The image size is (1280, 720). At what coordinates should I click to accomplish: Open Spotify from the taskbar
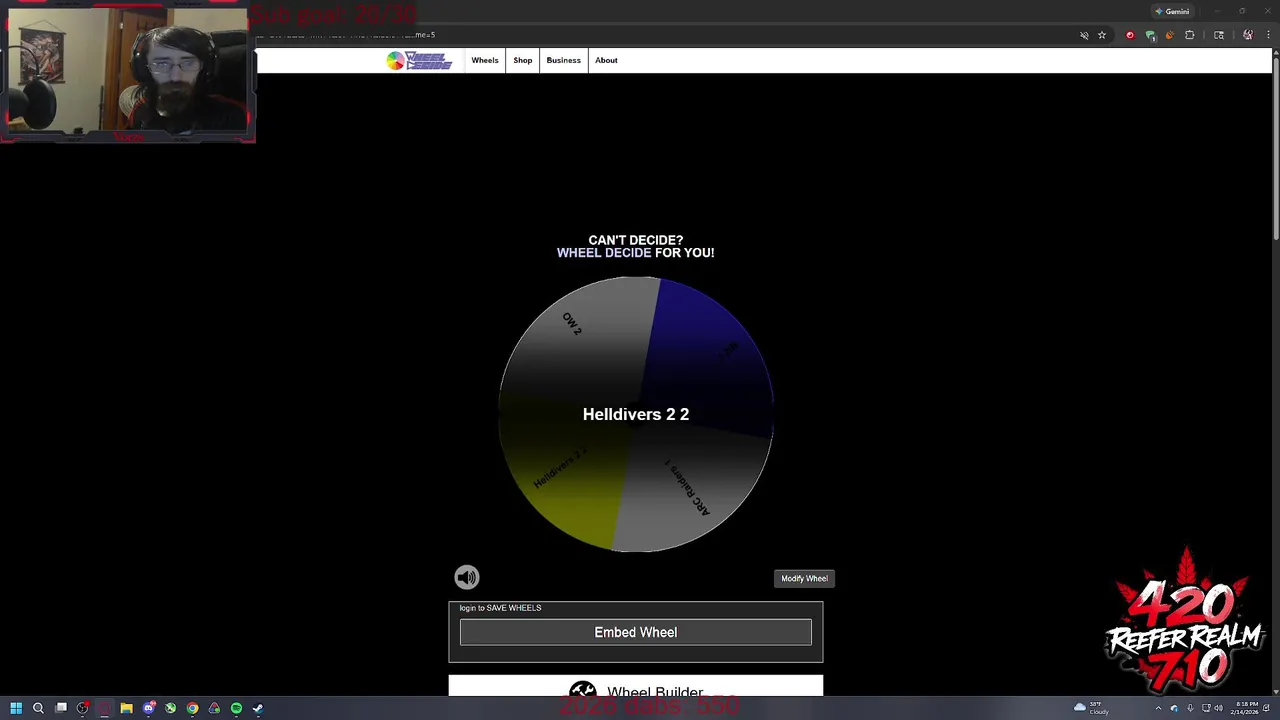pyautogui.click(x=236, y=708)
